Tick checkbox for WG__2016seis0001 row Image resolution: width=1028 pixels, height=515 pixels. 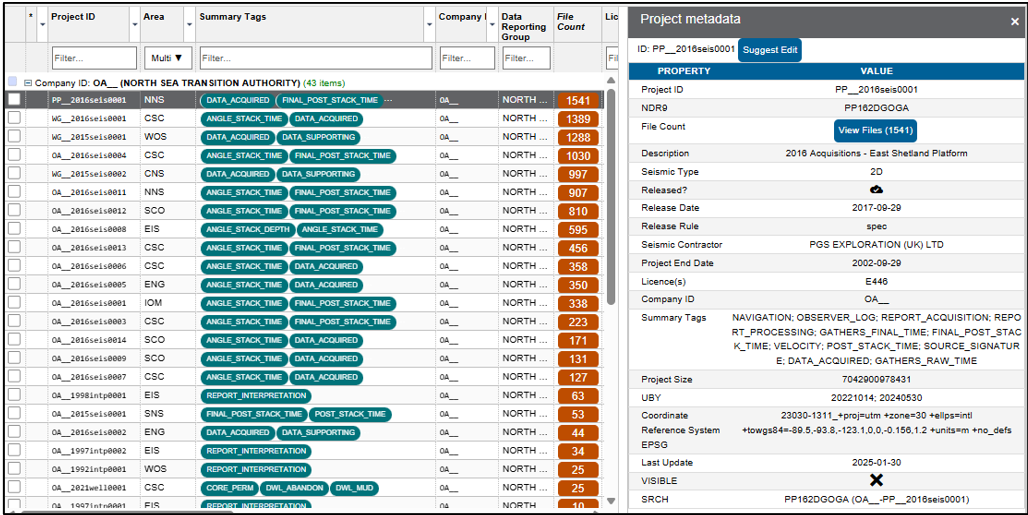point(14,118)
